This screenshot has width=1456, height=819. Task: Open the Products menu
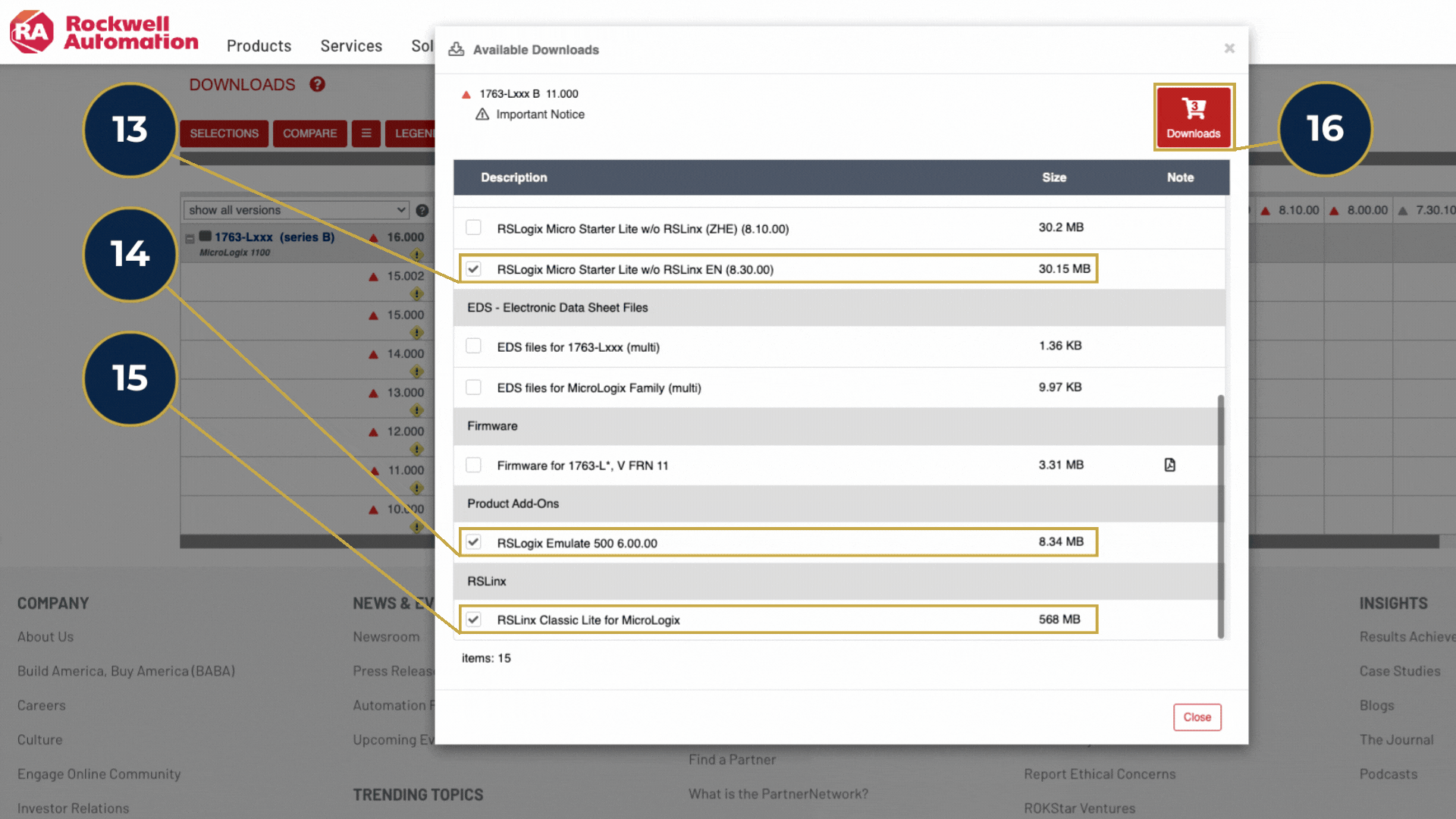tap(259, 46)
